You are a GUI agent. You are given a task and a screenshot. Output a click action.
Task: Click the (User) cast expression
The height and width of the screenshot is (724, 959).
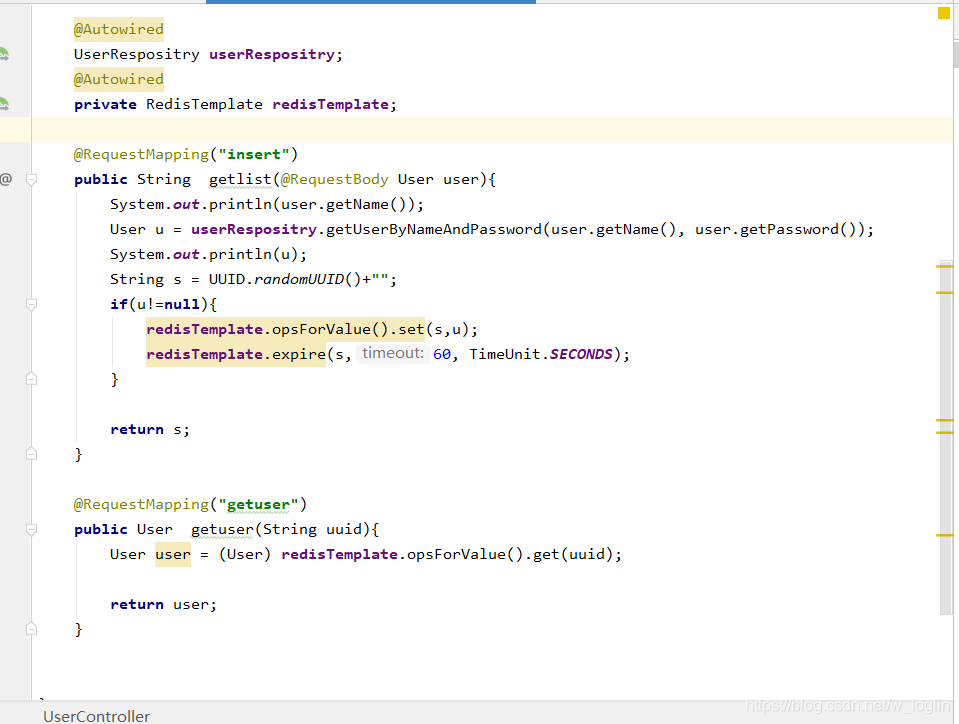click(245, 555)
